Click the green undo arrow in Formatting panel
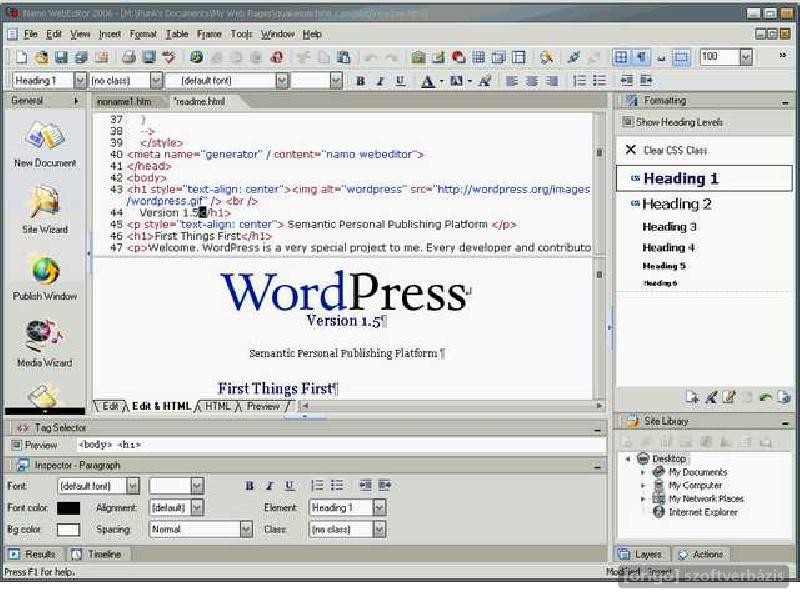The height and width of the screenshot is (600, 800). click(x=765, y=397)
